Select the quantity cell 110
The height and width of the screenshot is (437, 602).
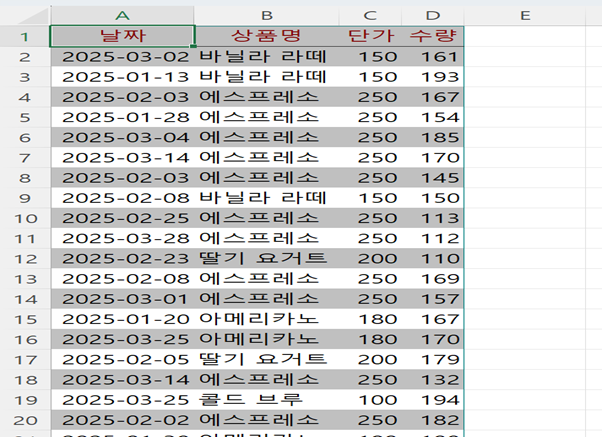coord(433,258)
